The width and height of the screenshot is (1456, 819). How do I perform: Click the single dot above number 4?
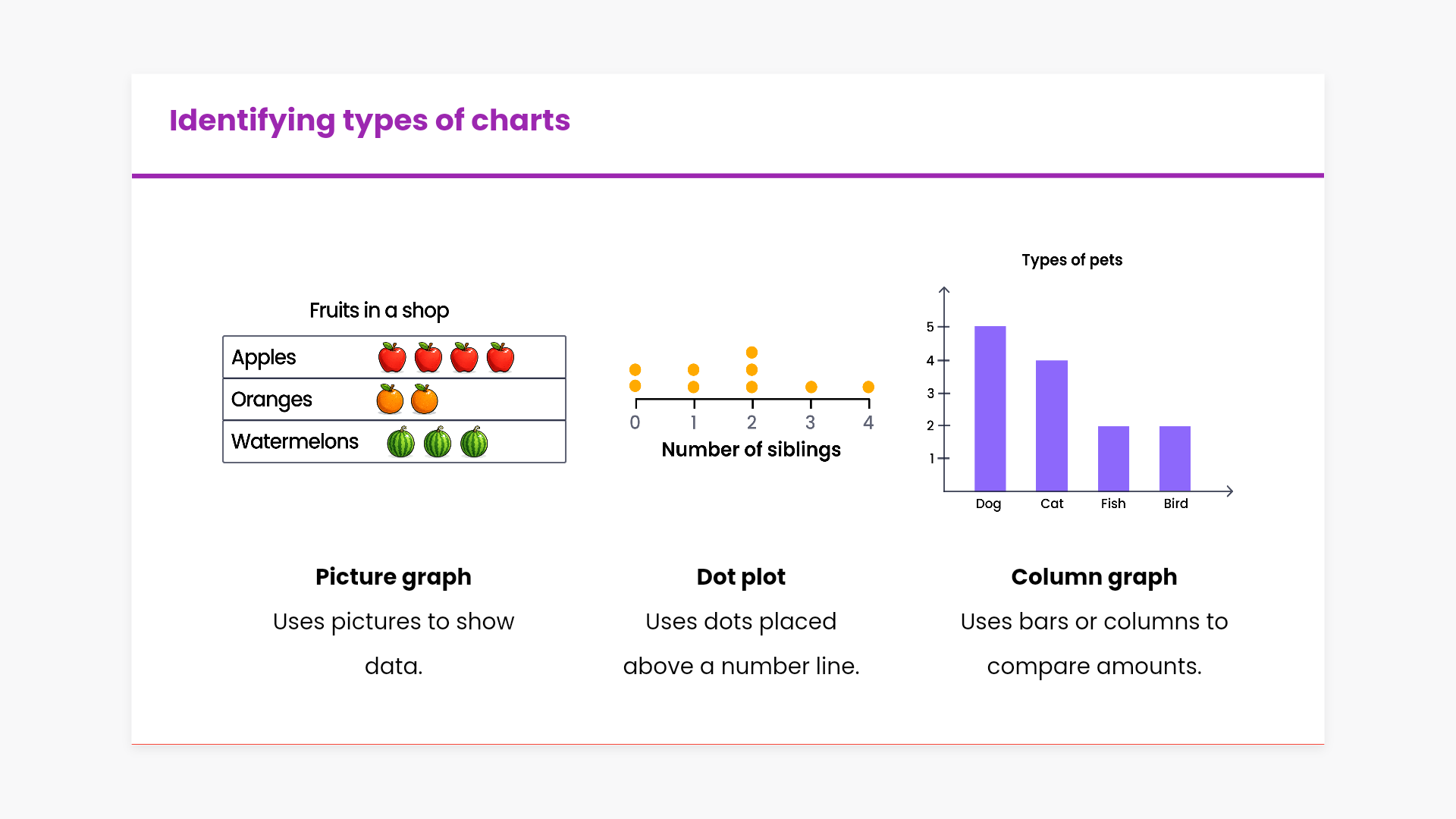[868, 387]
